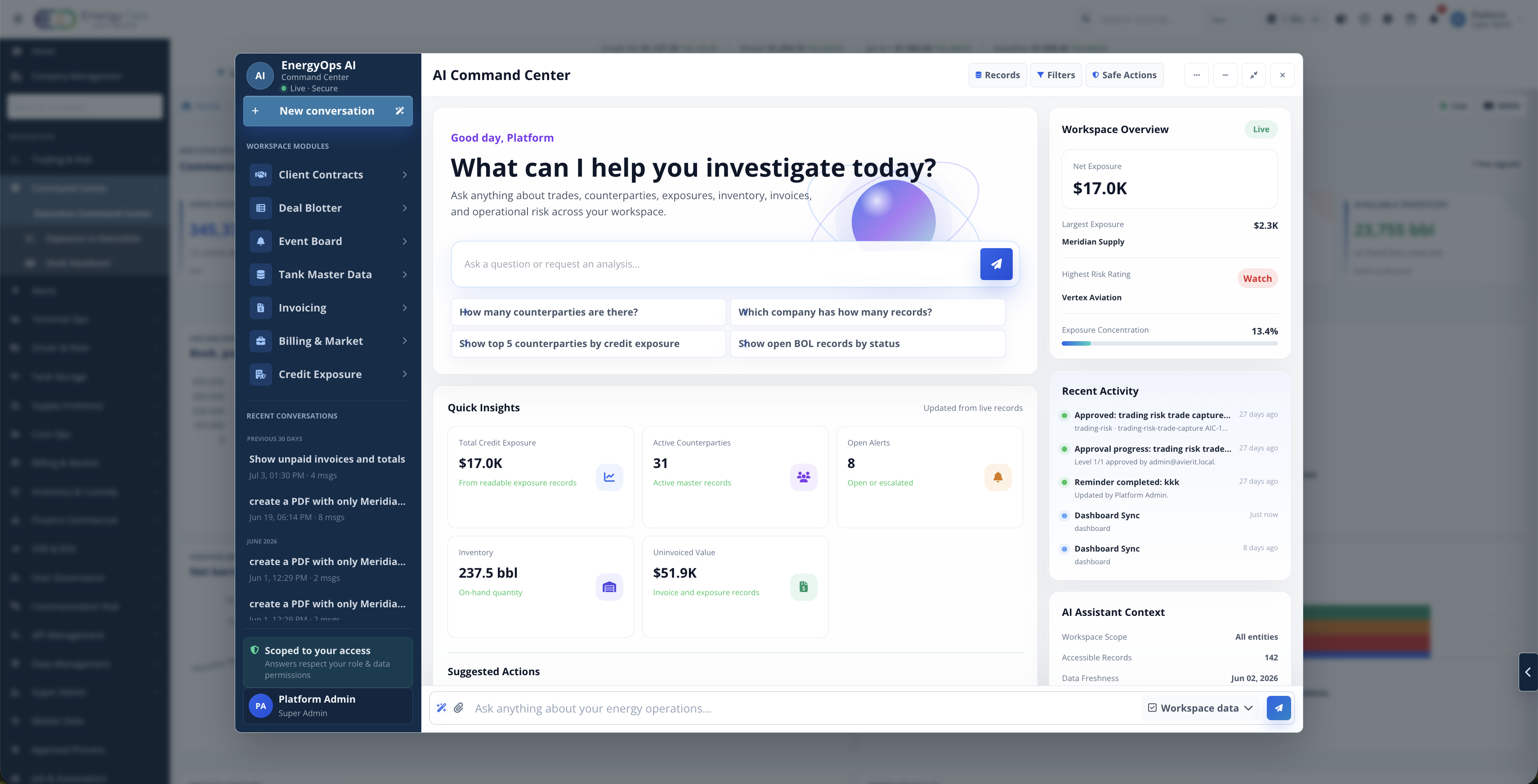Open Event Board module
The image size is (1538, 784).
pyautogui.click(x=328, y=241)
